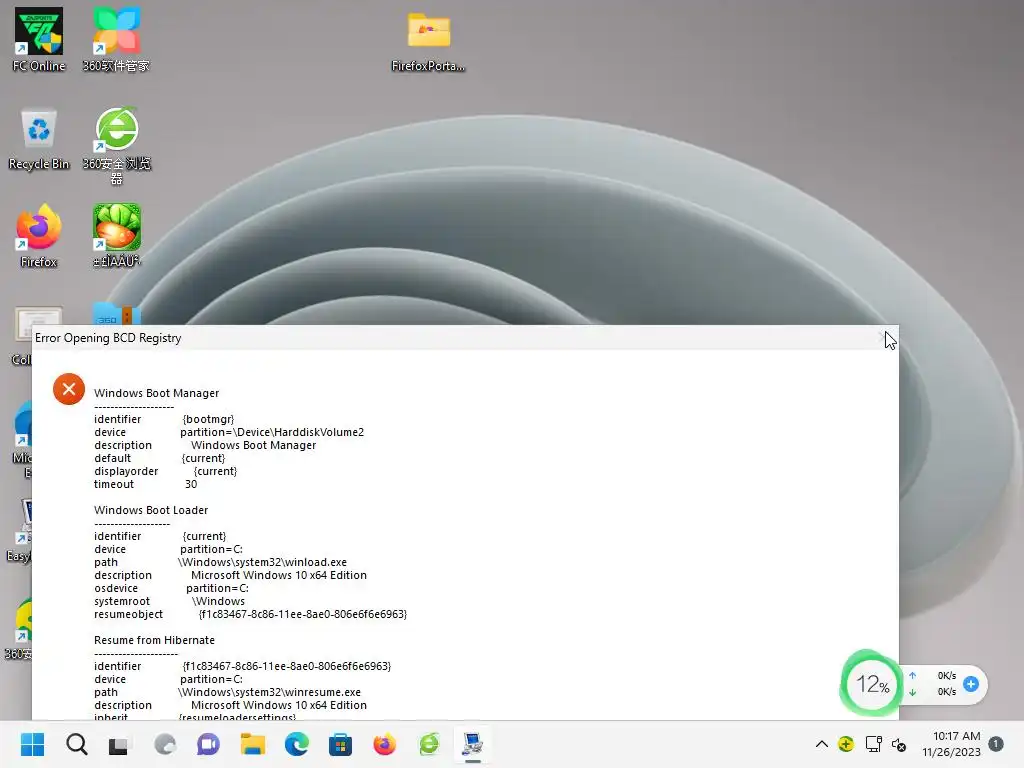Click the resumeobject GUID value
The height and width of the screenshot is (768, 1024).
[303, 615]
